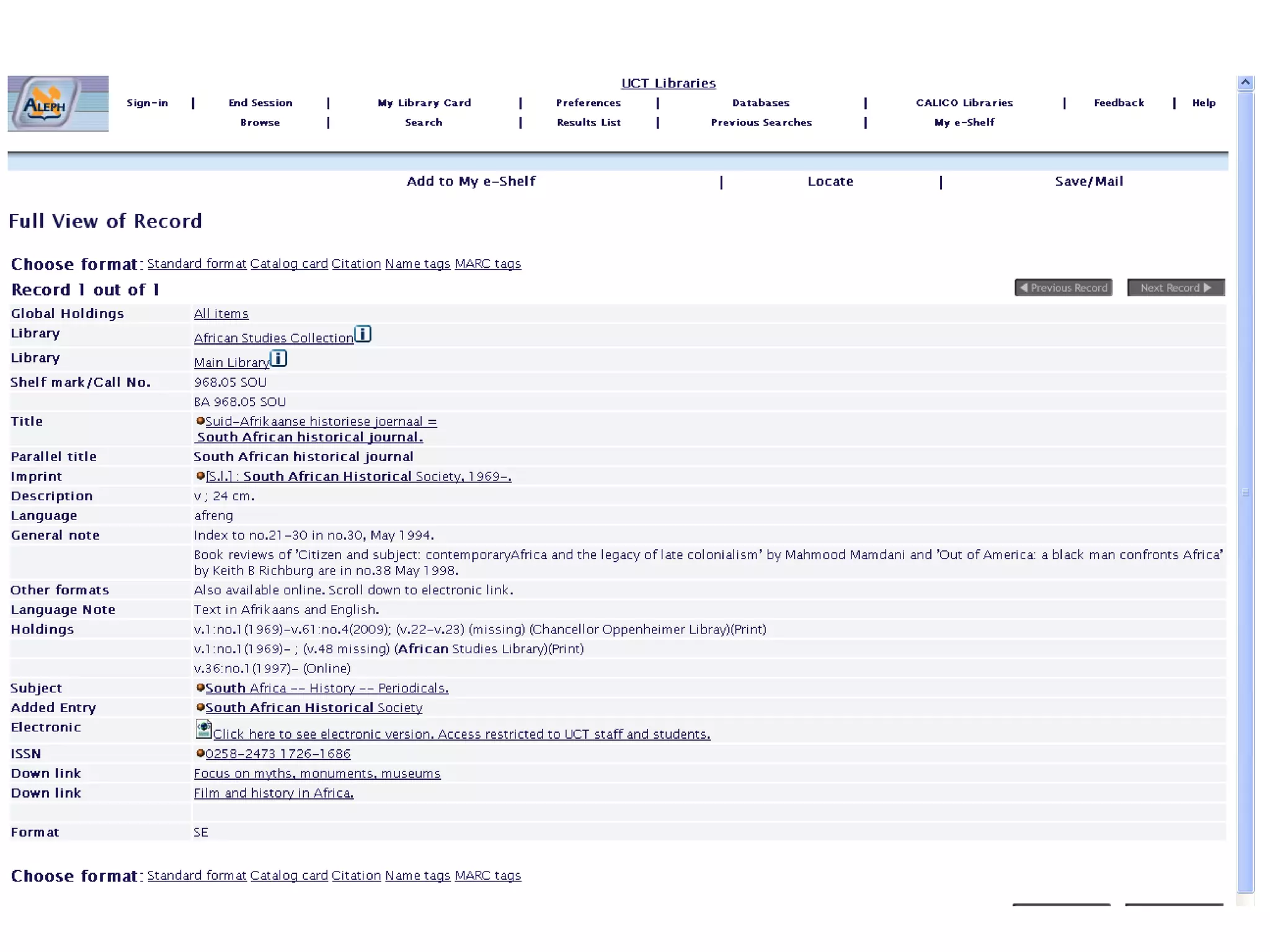This screenshot has height=952, width=1270.
Task: Open All items global holdings link
Action: click(x=221, y=314)
